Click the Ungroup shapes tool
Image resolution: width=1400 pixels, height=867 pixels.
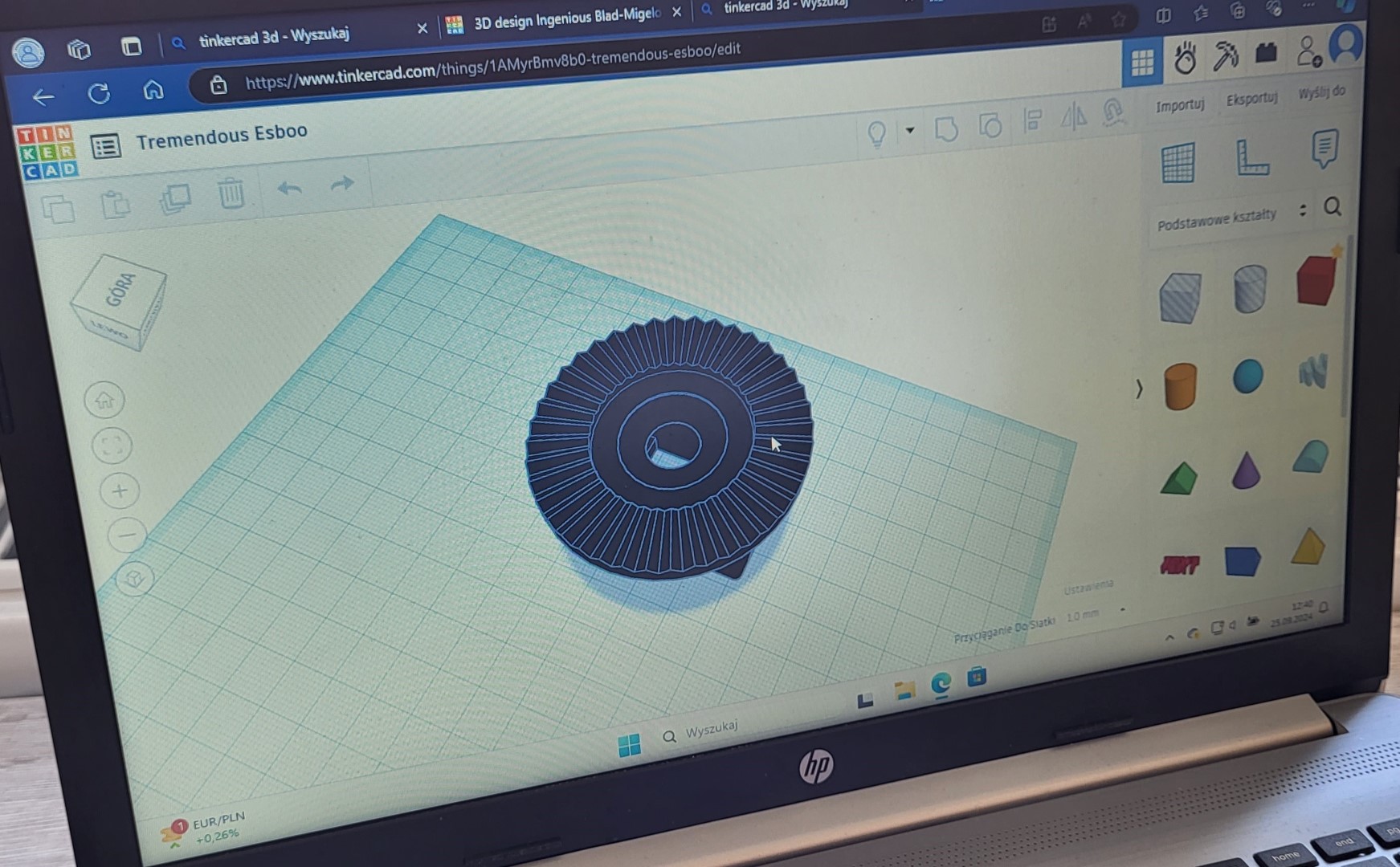pyautogui.click(x=990, y=125)
